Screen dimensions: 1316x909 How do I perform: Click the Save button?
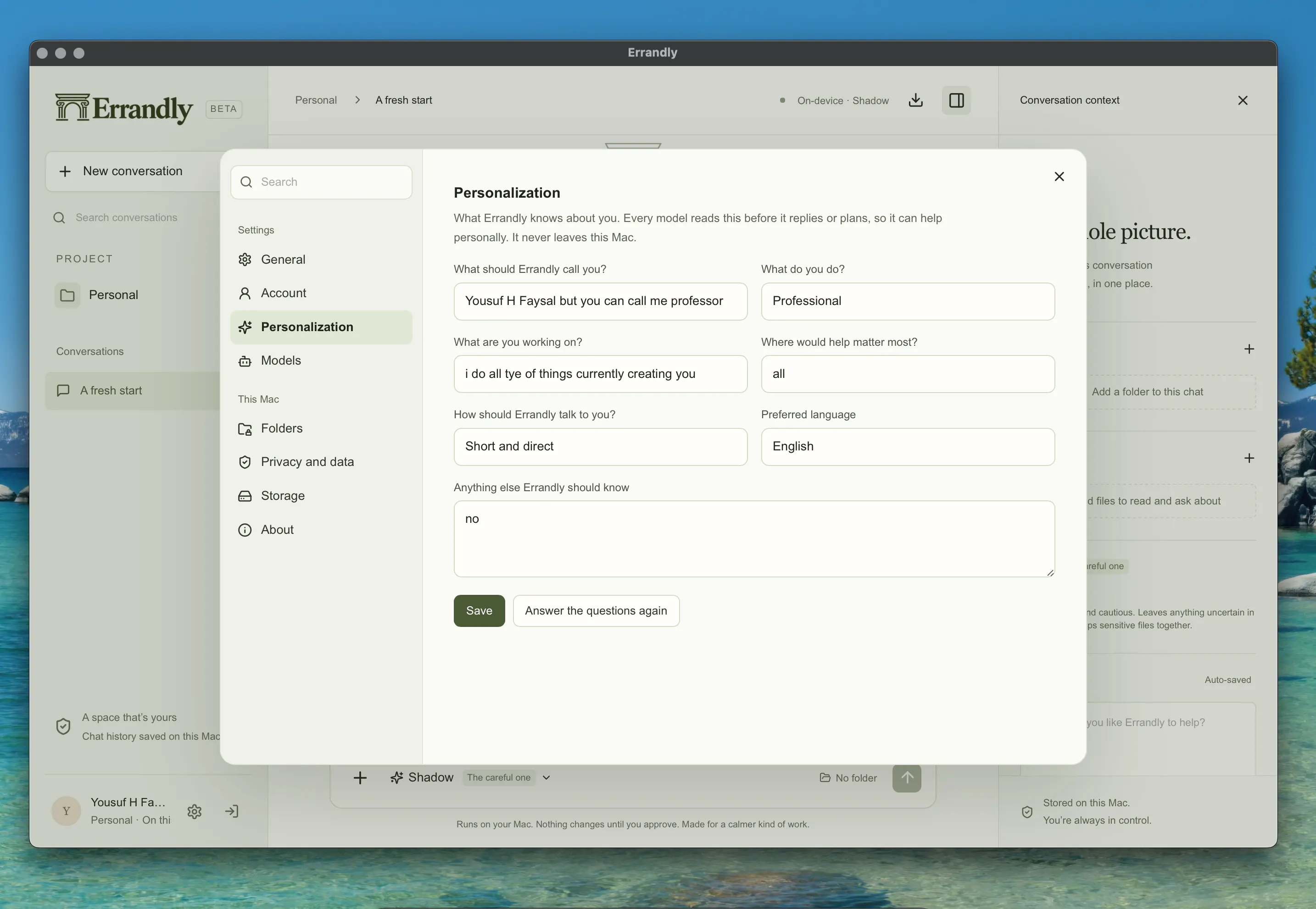click(x=479, y=610)
